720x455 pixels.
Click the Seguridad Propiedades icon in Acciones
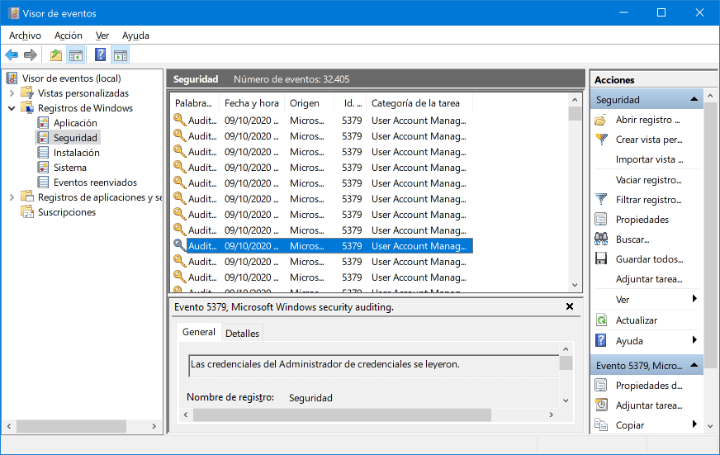(601, 219)
